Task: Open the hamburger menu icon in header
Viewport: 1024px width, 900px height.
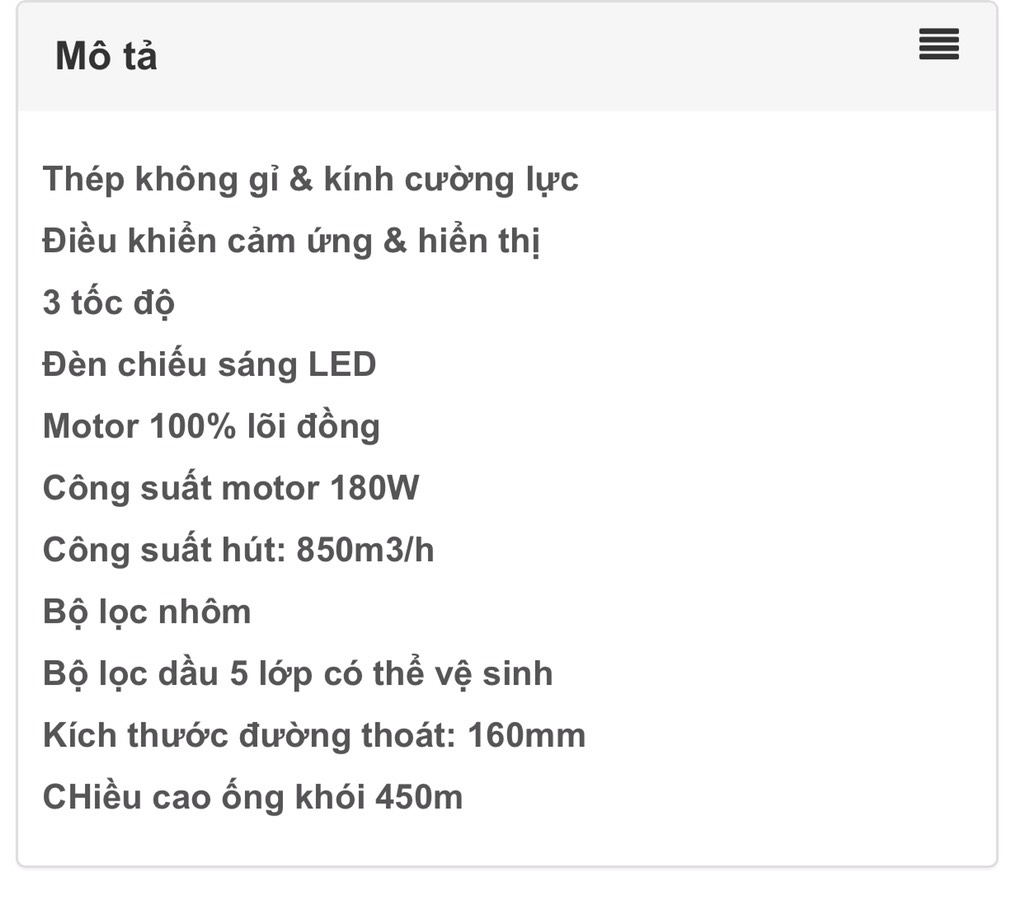Action: [938, 44]
